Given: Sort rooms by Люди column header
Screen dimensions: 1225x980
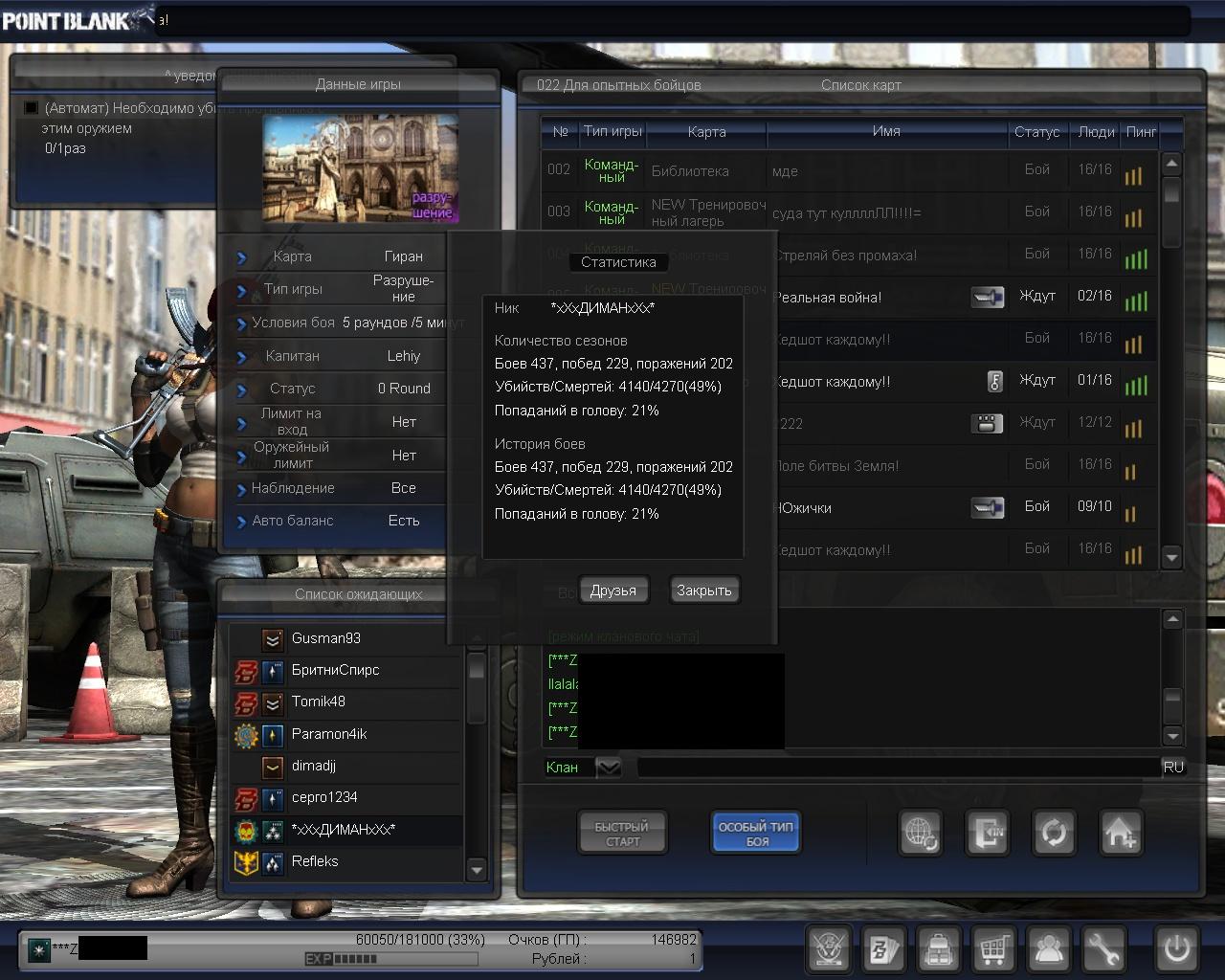Looking at the screenshot, I should tap(1096, 132).
